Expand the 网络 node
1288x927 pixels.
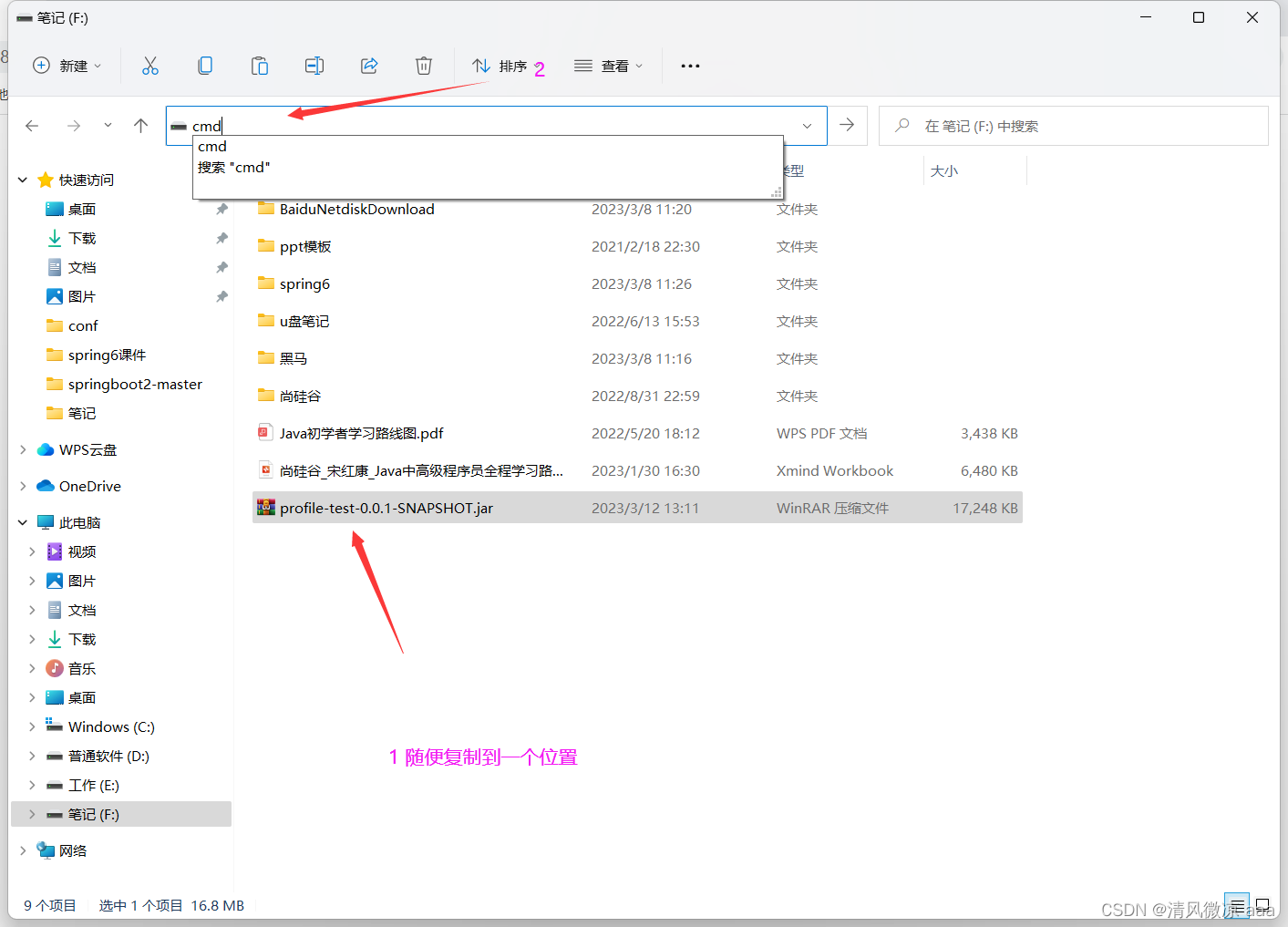click(23, 850)
